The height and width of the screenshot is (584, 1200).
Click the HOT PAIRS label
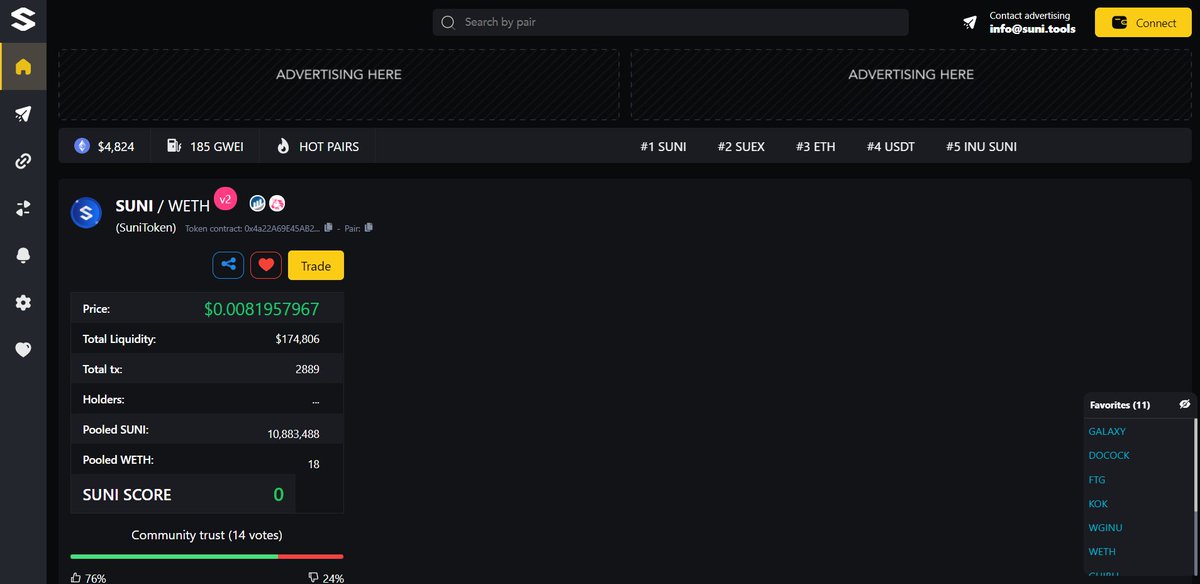click(329, 146)
